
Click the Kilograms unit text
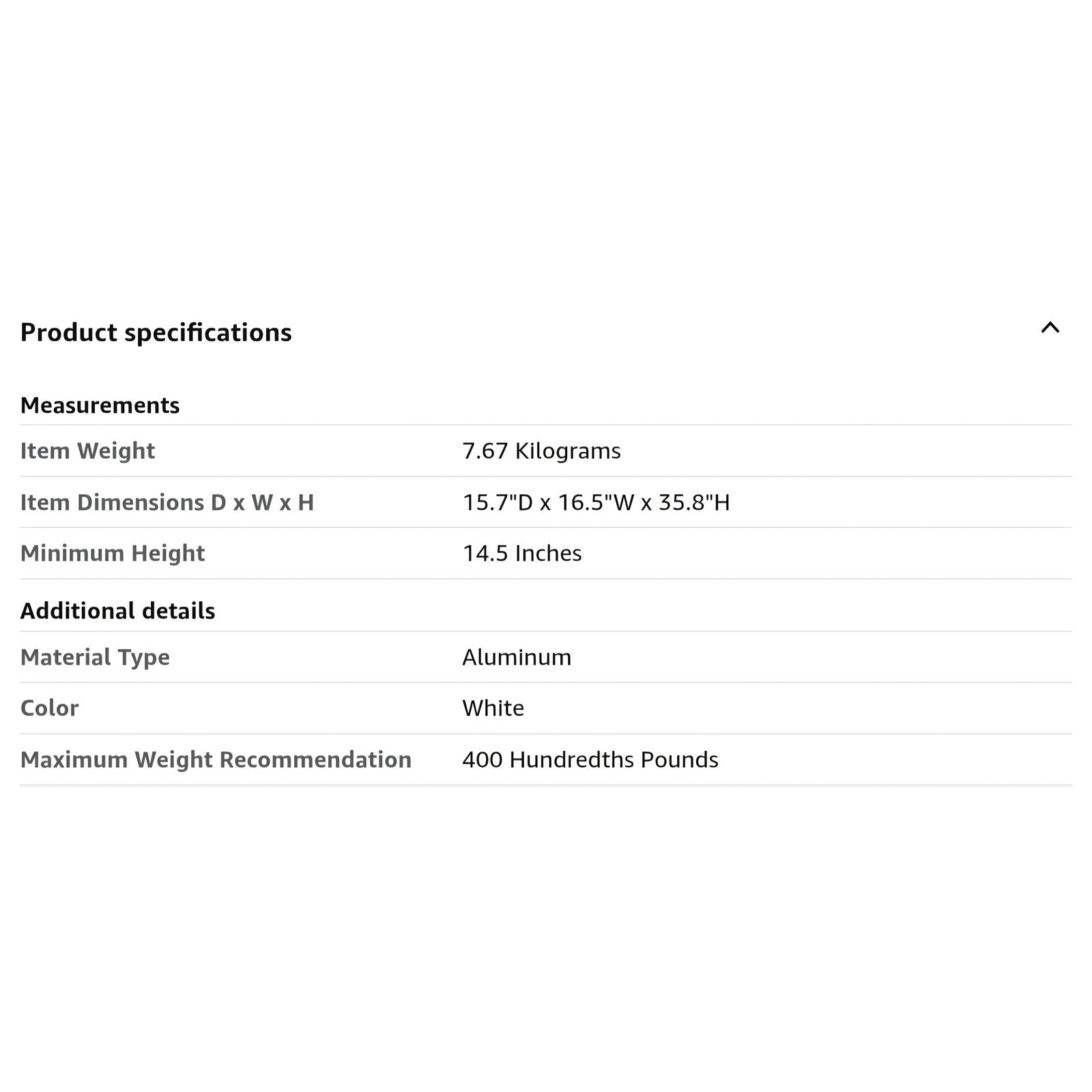[x=568, y=451]
